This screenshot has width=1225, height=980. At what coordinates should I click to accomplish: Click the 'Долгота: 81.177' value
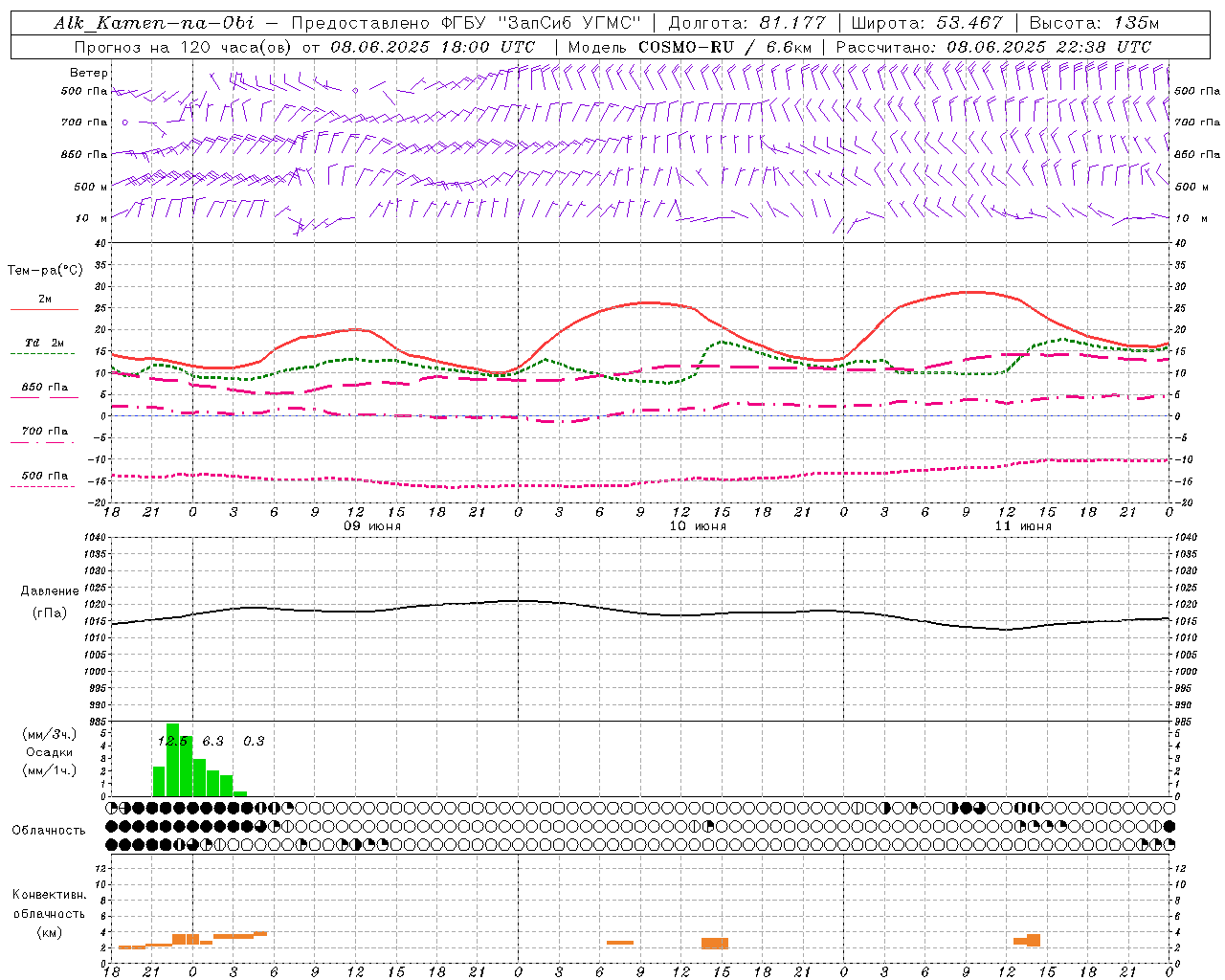[x=746, y=23]
